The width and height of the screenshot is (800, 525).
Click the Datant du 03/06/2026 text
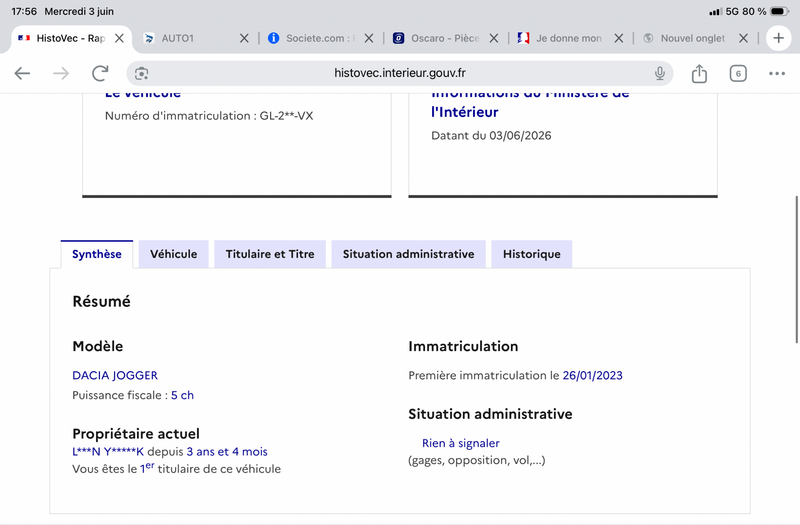[x=491, y=136]
